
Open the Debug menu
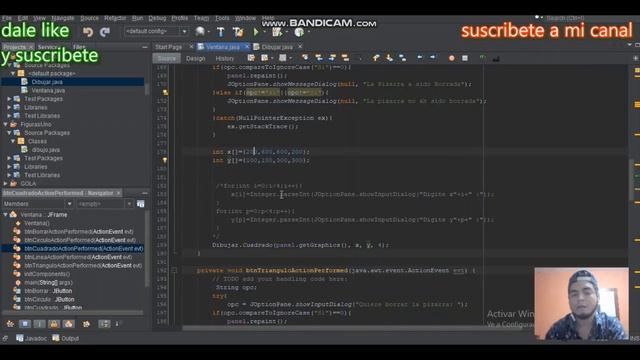coord(157,18)
